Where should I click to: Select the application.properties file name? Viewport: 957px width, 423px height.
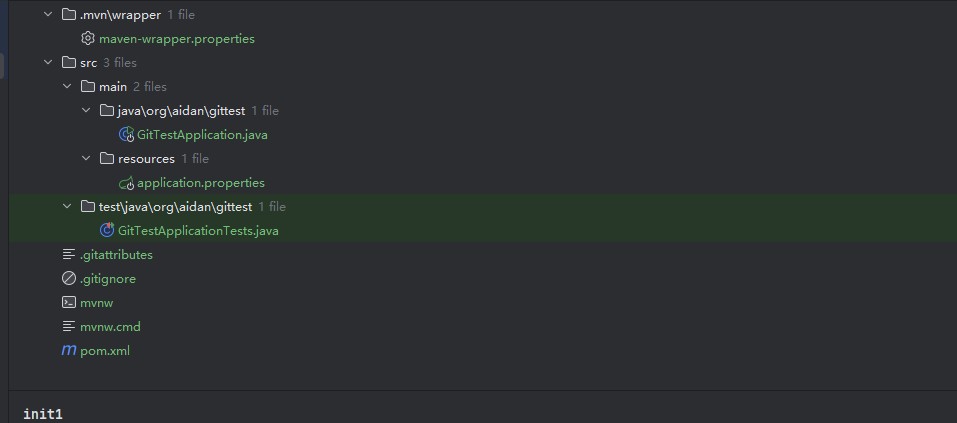tap(200, 183)
